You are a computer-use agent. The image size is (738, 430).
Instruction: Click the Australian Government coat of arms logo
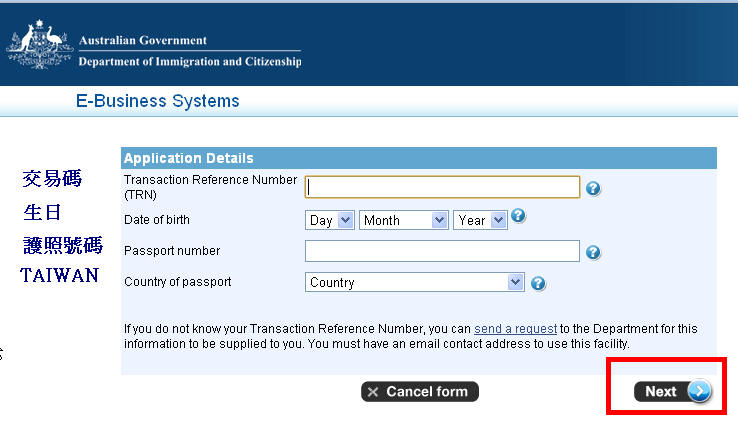point(40,45)
